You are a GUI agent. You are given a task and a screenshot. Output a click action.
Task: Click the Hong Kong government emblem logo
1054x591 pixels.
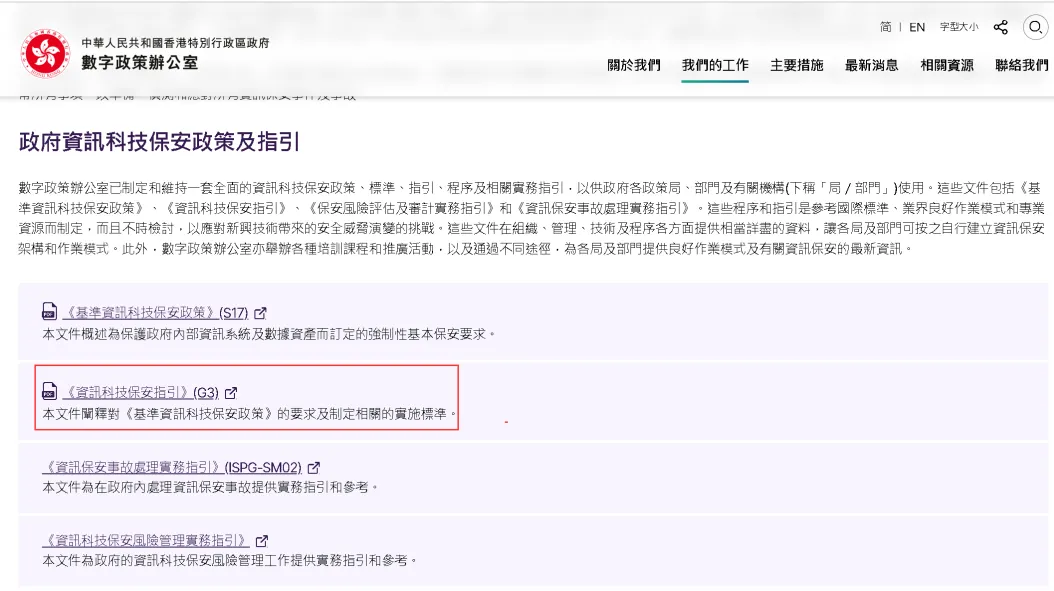[x=45, y=50]
